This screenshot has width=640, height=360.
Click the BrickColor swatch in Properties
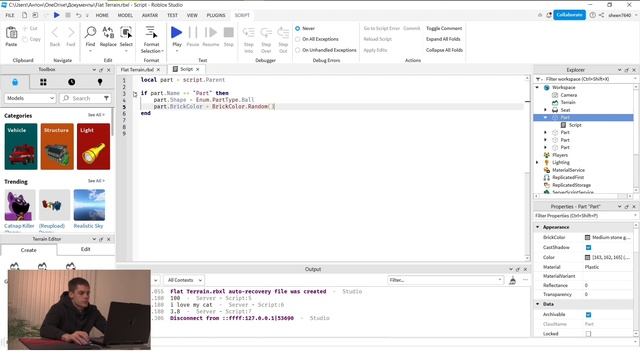[x=587, y=237]
